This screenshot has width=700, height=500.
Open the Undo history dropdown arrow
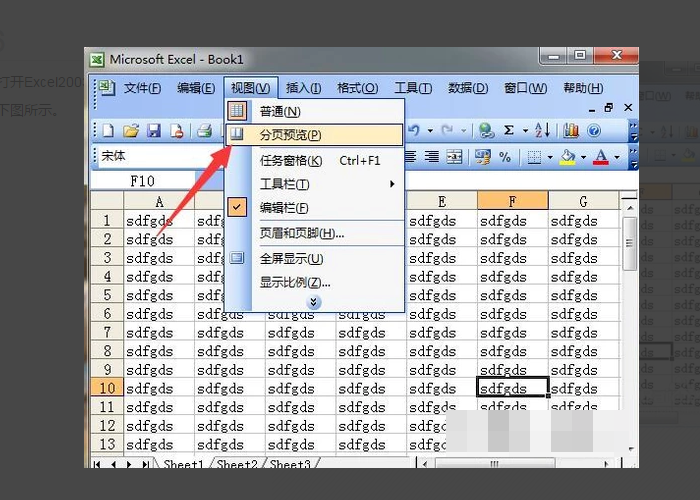[430, 131]
